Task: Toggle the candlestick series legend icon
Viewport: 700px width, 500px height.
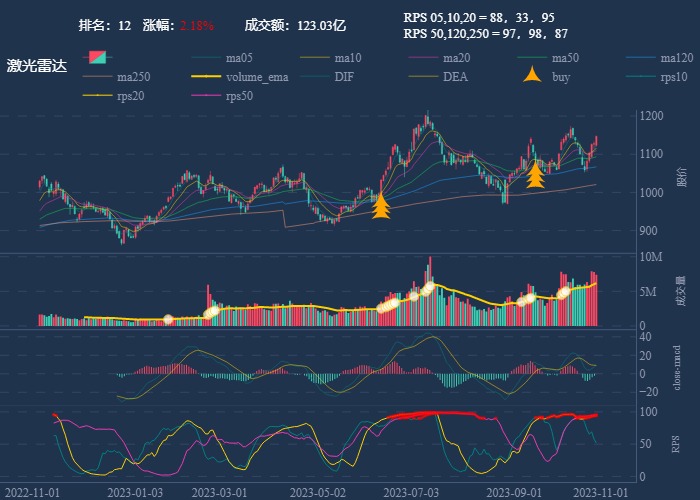Action: pyautogui.click(x=96, y=58)
